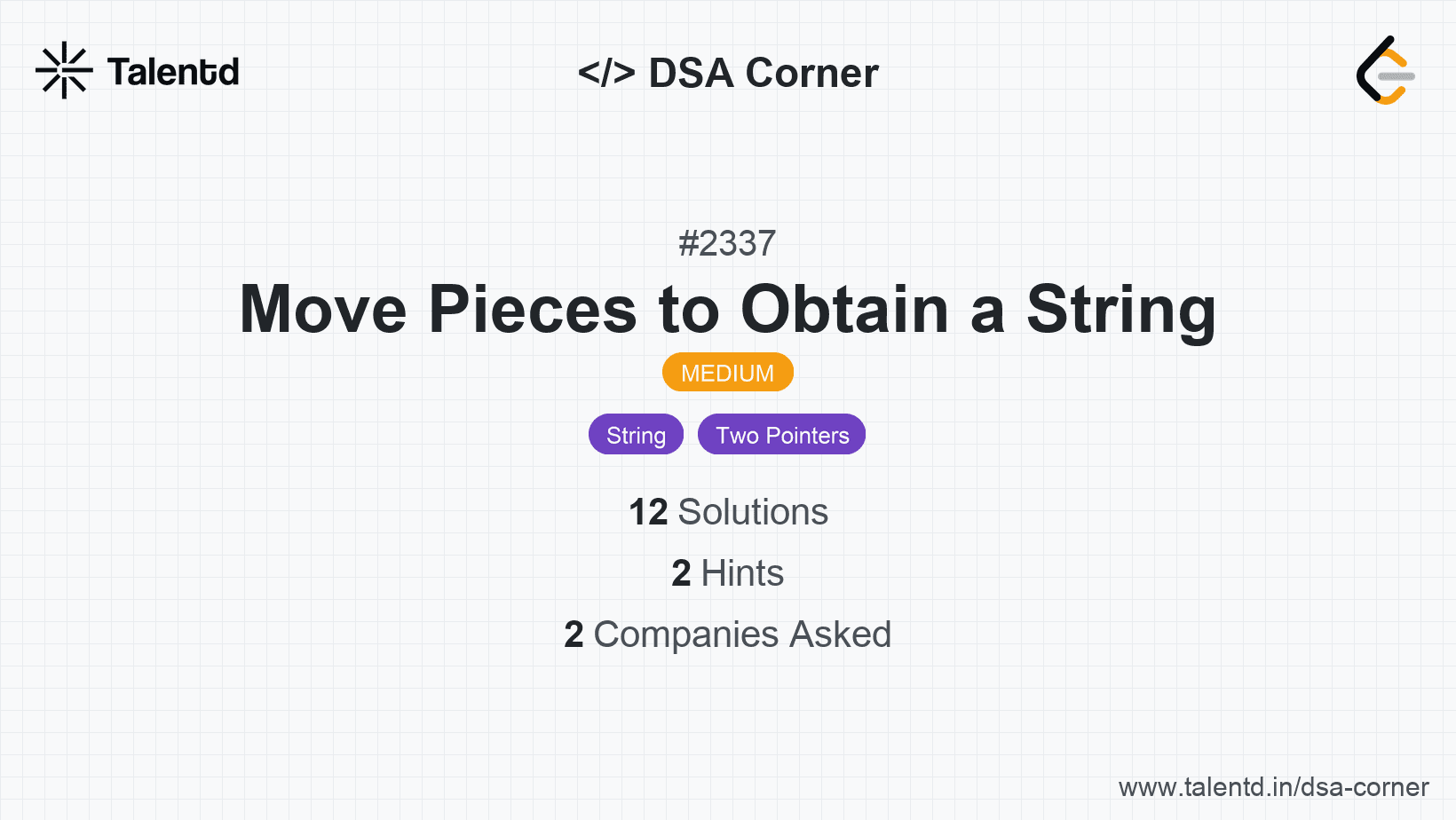Viewport: 1456px width, 820px height.
Task: Open the Move Pieces to Obtain a String title
Action: click(x=728, y=309)
